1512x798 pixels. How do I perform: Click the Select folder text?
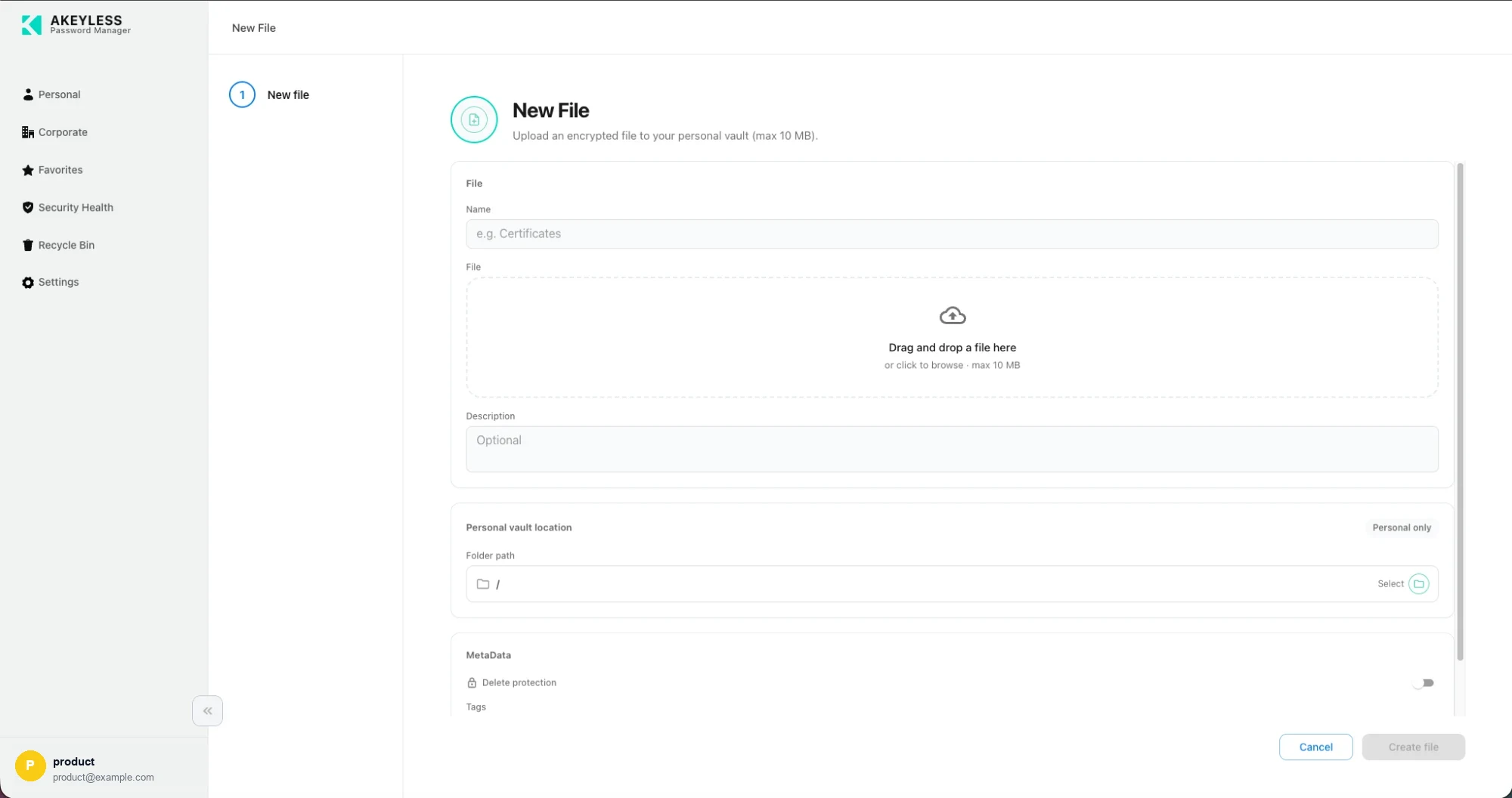(1390, 584)
